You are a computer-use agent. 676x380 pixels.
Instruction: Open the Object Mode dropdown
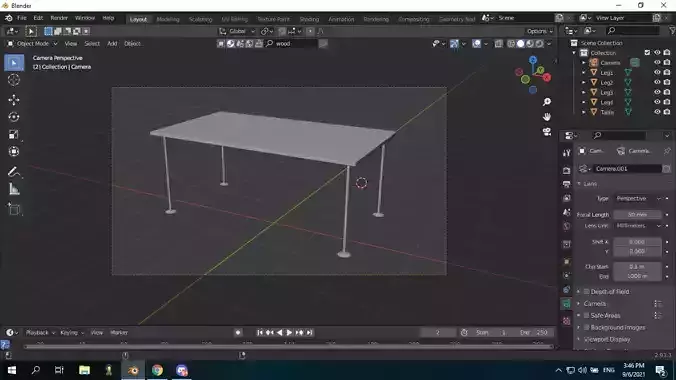point(32,44)
